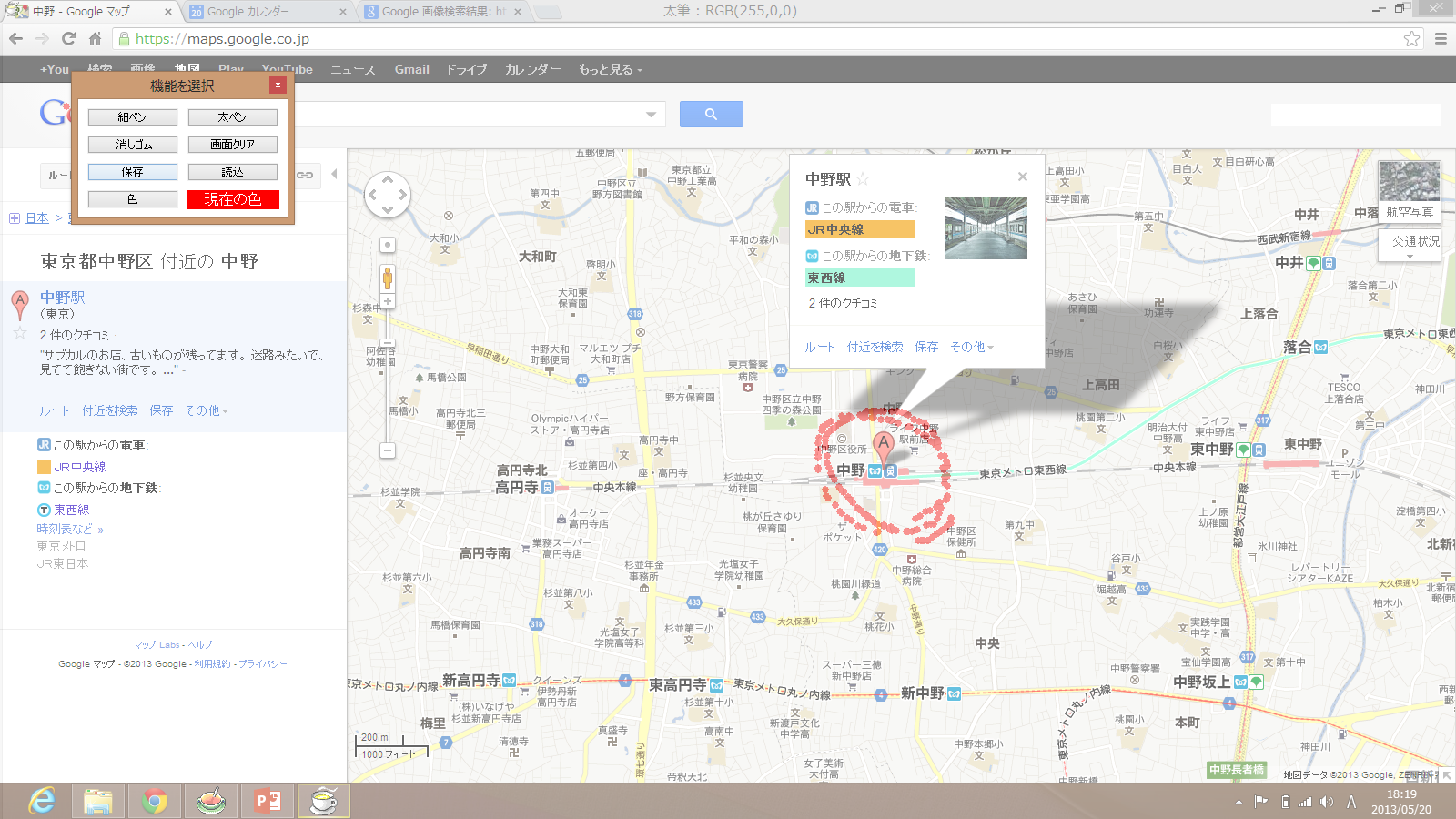
Task: Click the browser reload button
Action: click(68, 38)
